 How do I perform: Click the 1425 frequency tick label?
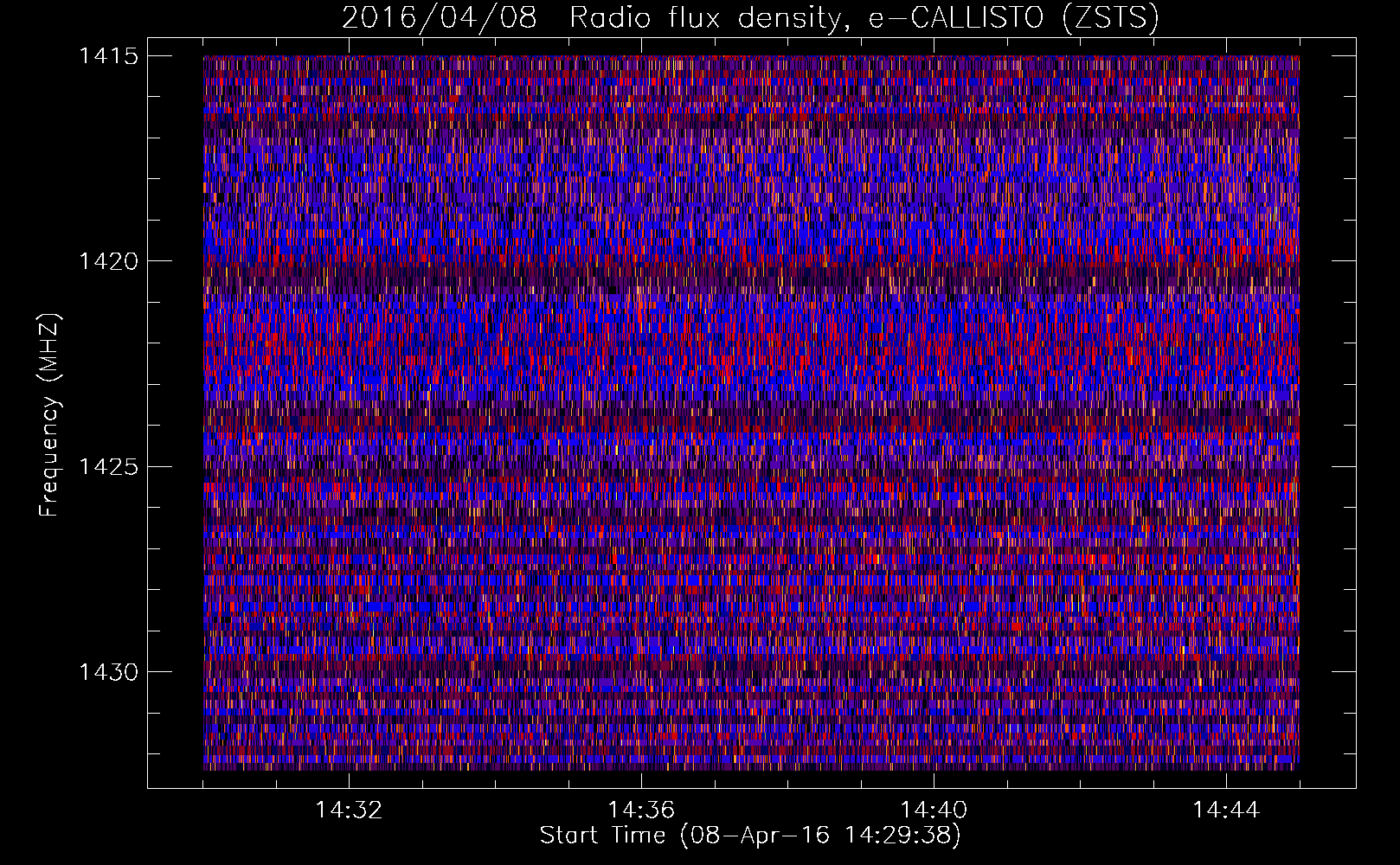tap(109, 467)
